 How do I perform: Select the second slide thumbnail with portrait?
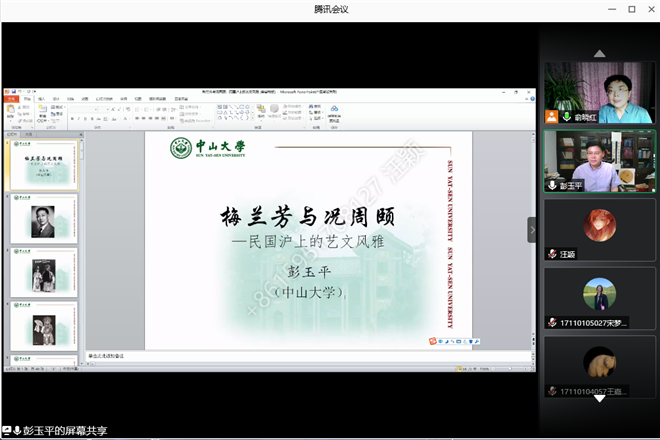42,219
